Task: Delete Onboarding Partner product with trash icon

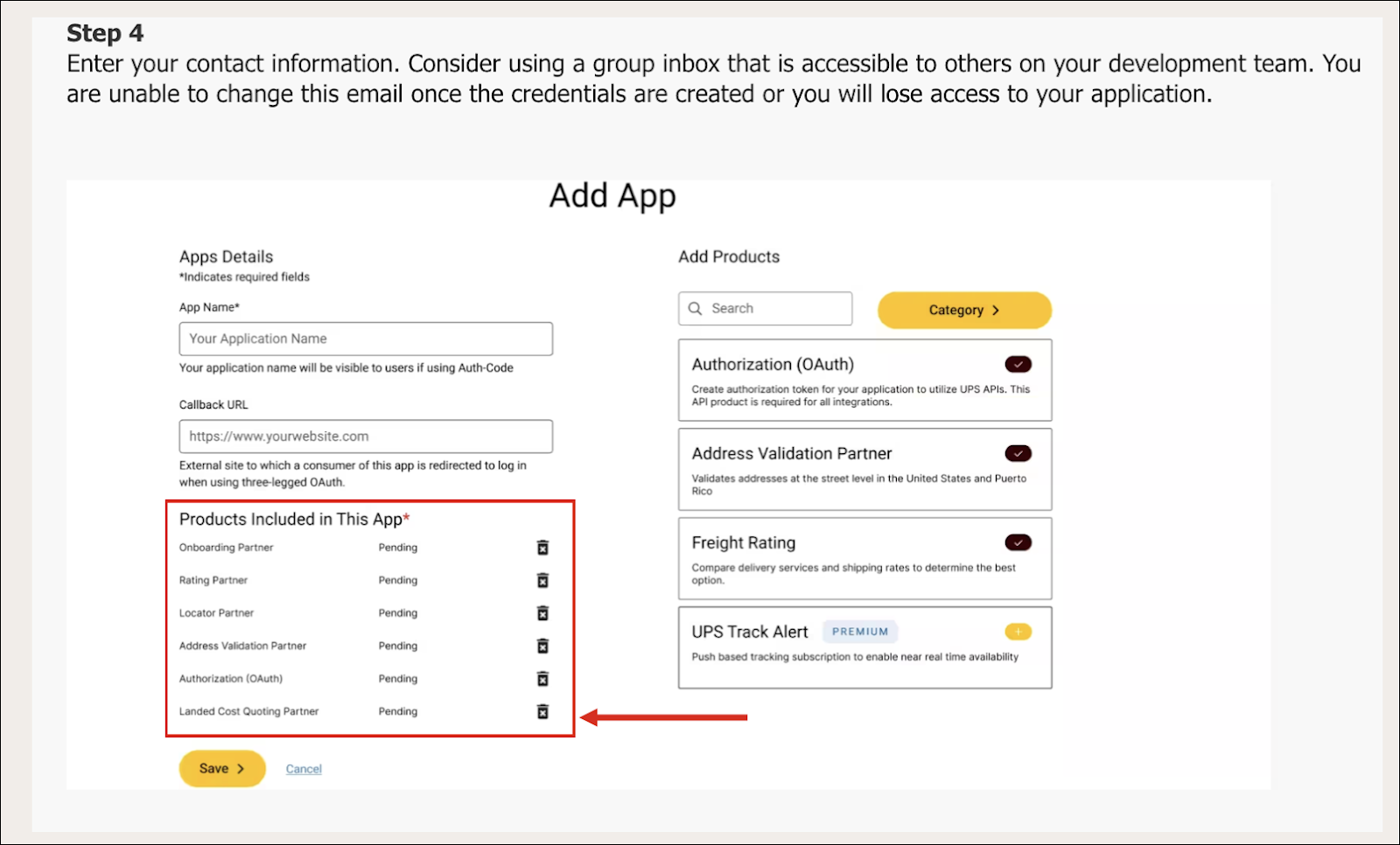Action: pos(542,548)
